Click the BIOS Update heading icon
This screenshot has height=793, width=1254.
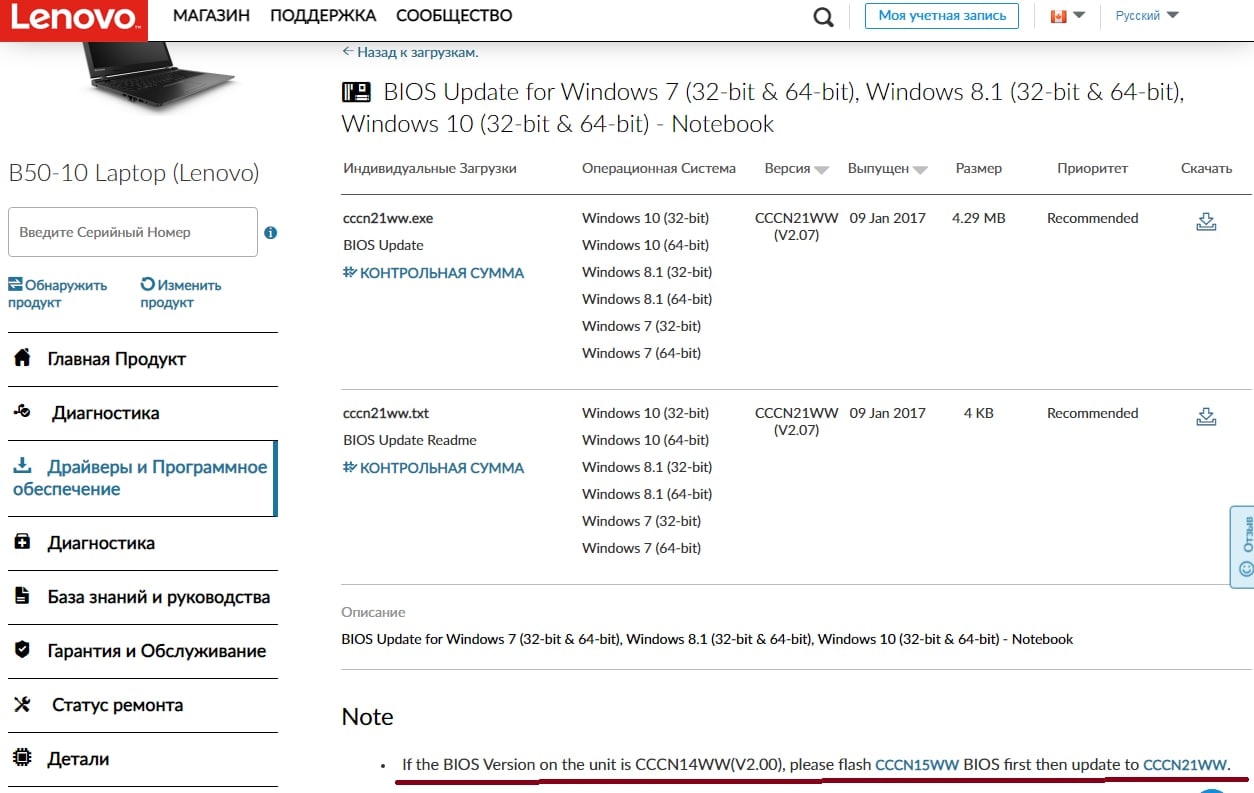click(356, 93)
